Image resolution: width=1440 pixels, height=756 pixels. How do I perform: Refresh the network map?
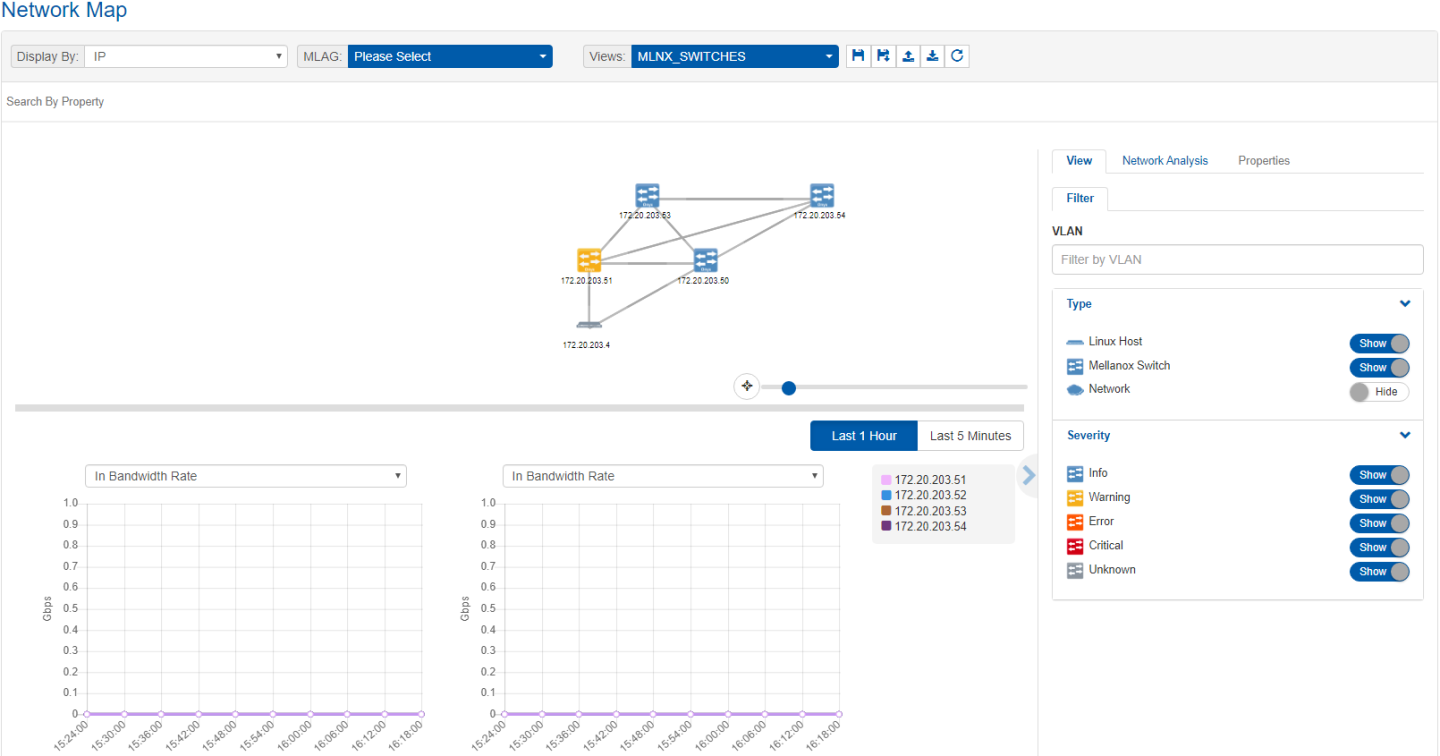click(957, 56)
